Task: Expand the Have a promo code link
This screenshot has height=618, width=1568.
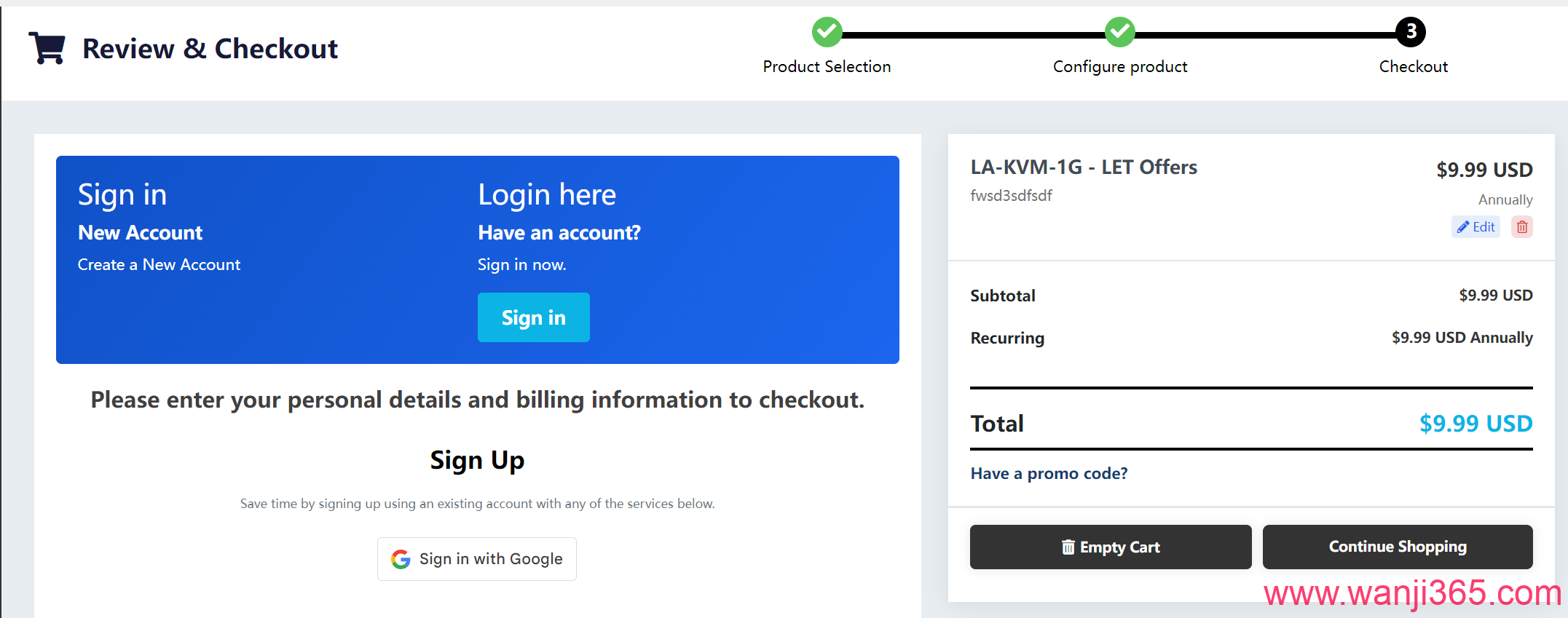Action: (x=1049, y=474)
